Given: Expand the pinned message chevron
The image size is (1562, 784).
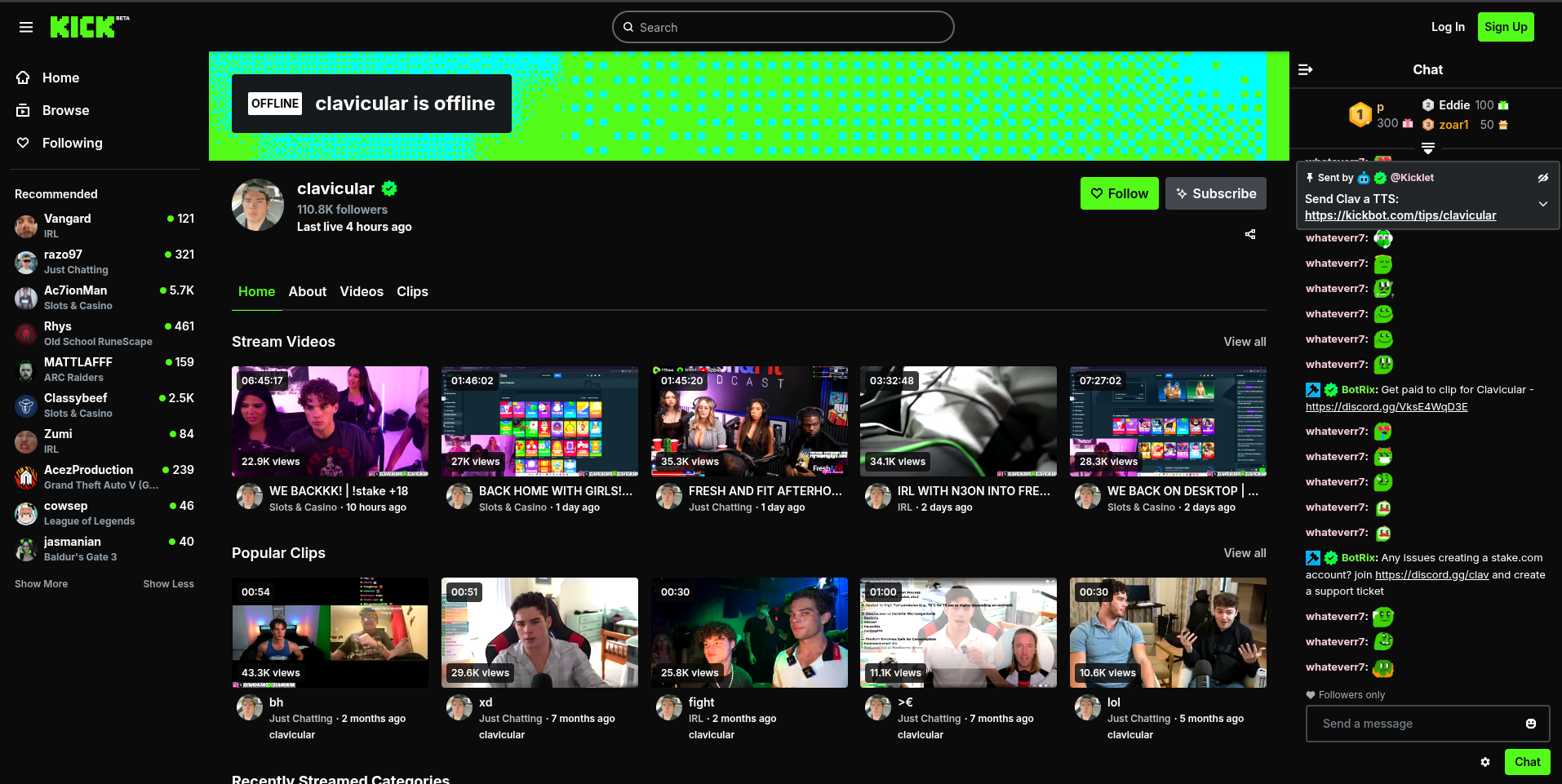Looking at the screenshot, I should point(1542,204).
